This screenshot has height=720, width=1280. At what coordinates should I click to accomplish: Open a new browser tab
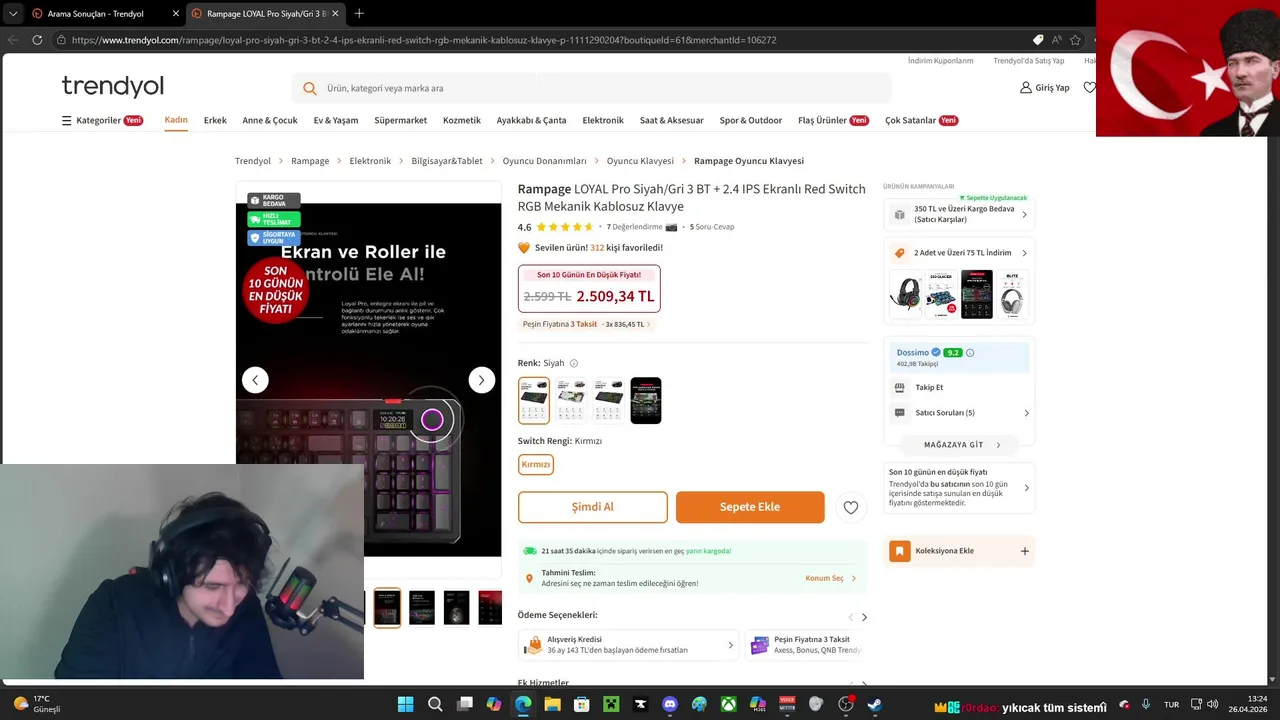click(359, 13)
